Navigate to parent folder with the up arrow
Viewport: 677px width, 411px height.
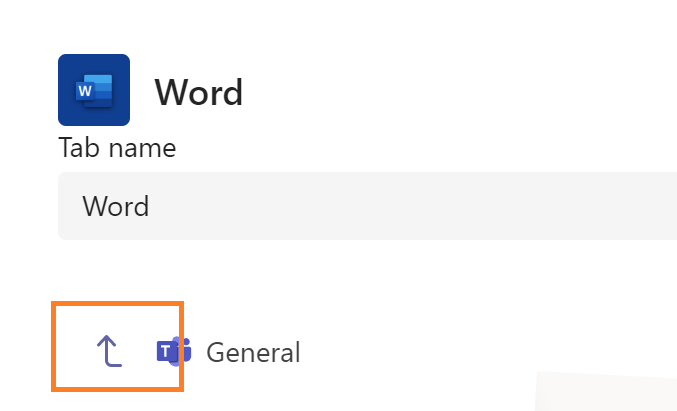tap(108, 350)
